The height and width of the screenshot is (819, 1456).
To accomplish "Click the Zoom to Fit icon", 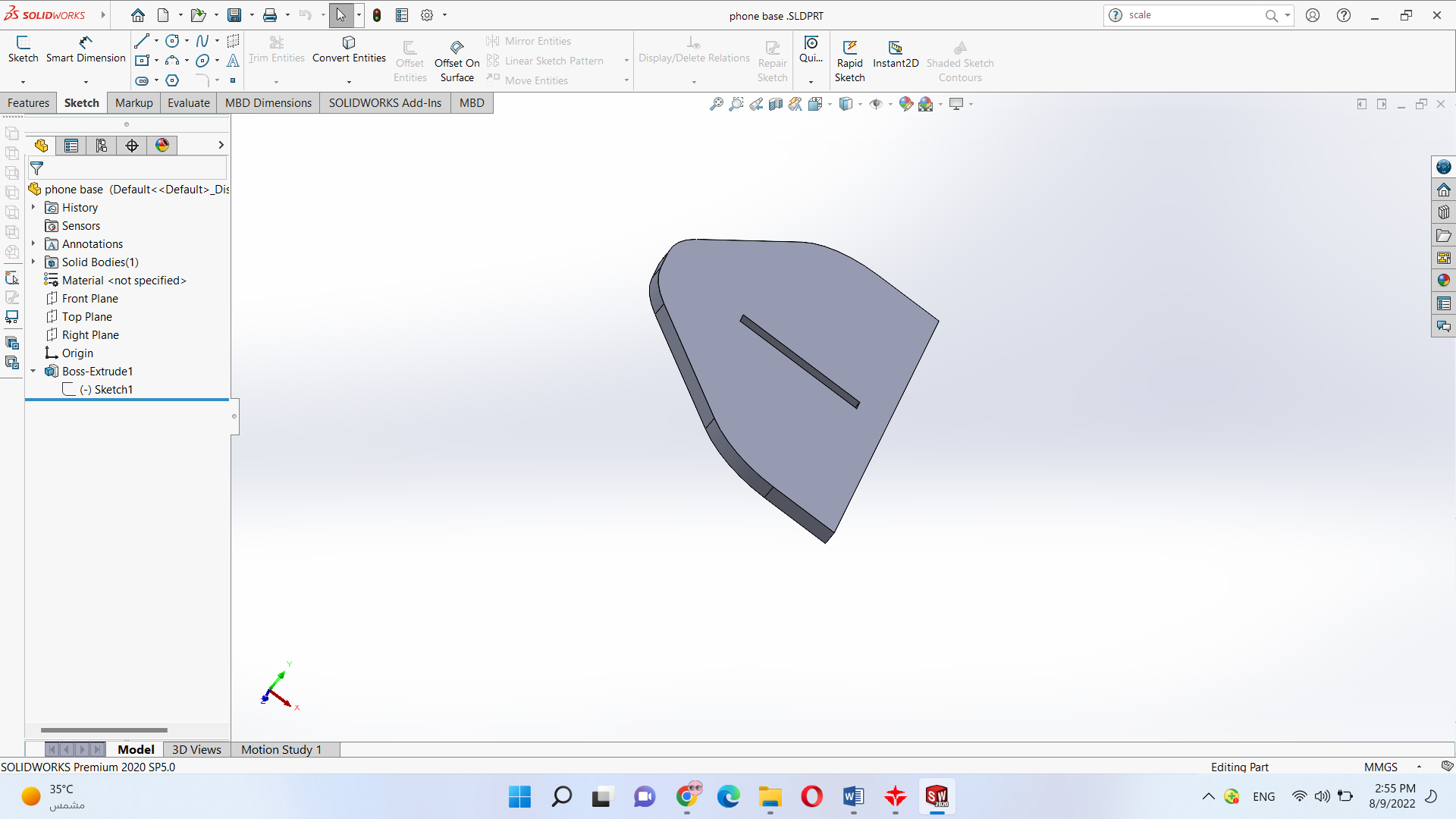I will pos(716,104).
